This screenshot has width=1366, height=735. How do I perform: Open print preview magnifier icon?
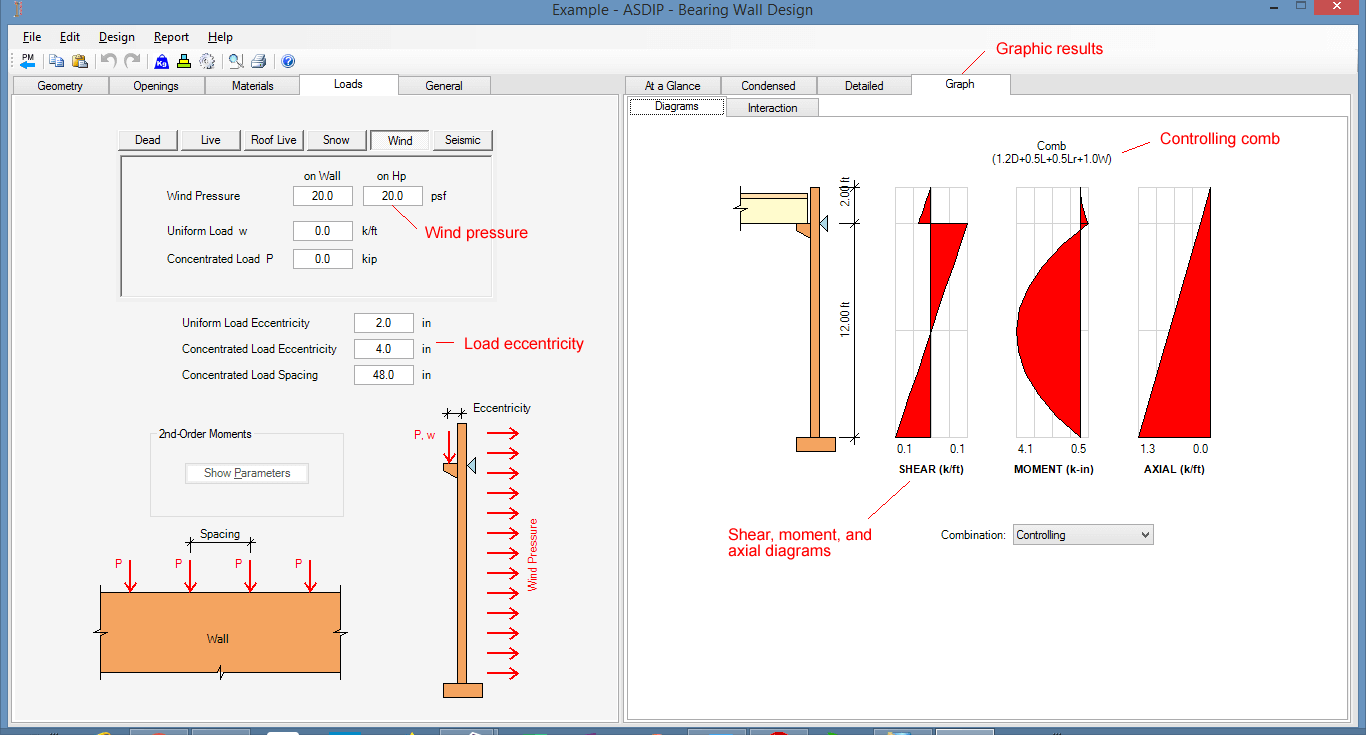click(x=235, y=61)
